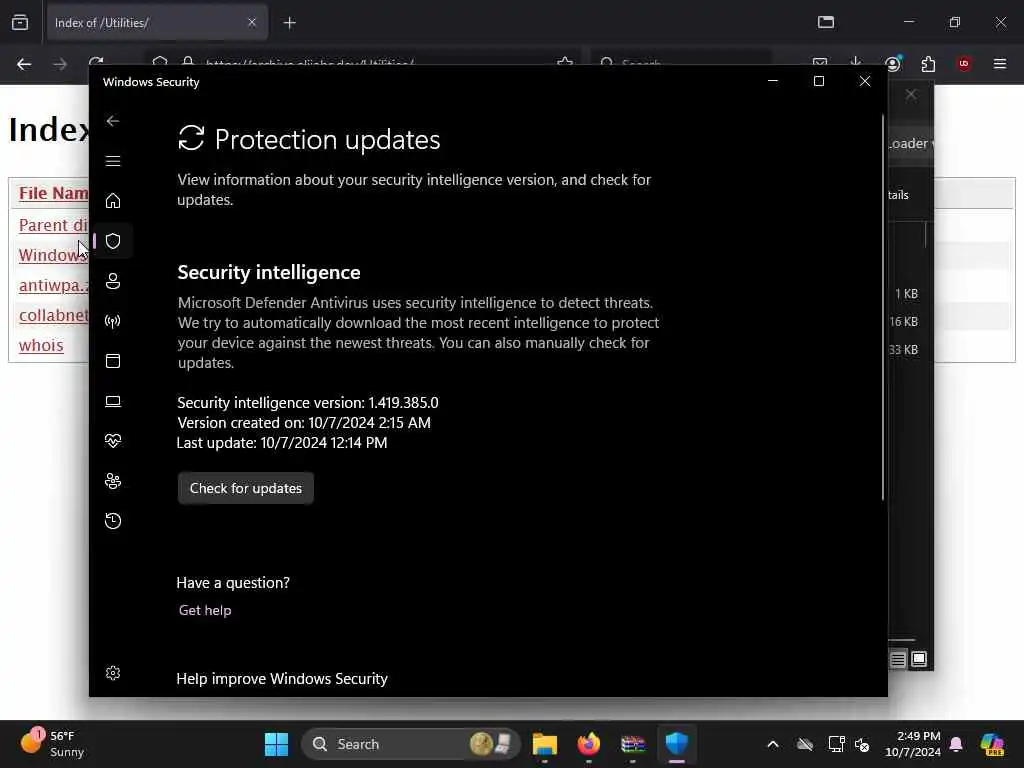
Task: Open Firefox from taskbar
Action: coord(588,744)
